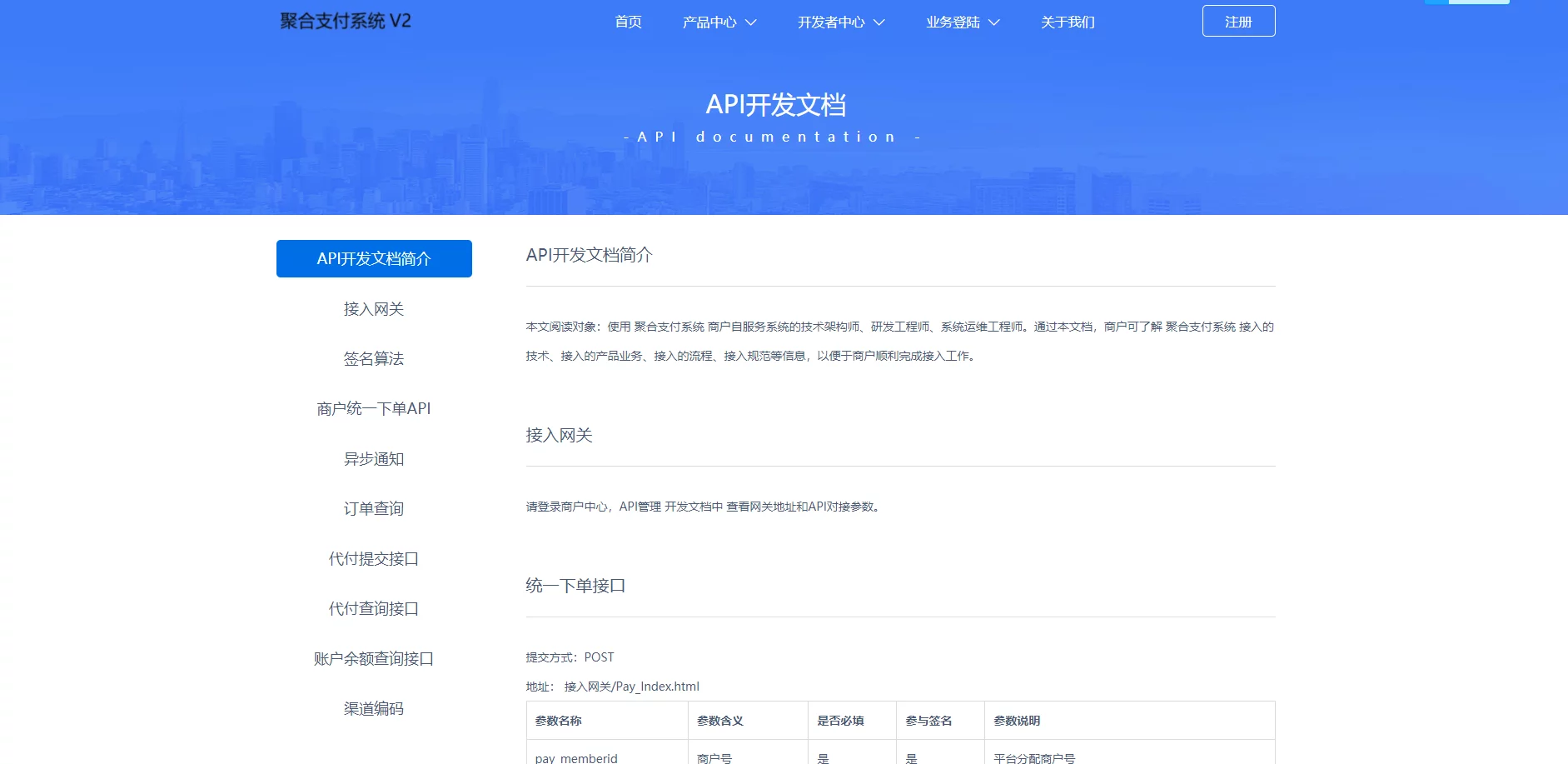Viewport: 1568px width, 764px height.
Task: Click the 开发者中心 chevron arrow icon
Action: point(879,22)
